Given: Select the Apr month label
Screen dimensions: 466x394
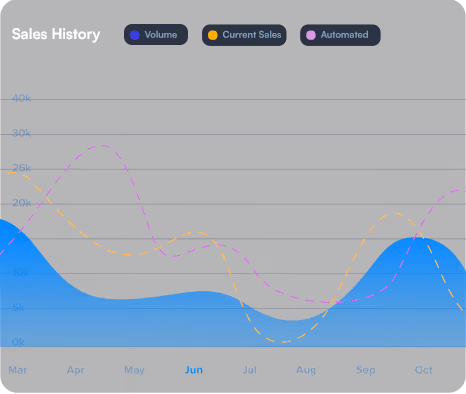Looking at the screenshot, I should (76, 370).
